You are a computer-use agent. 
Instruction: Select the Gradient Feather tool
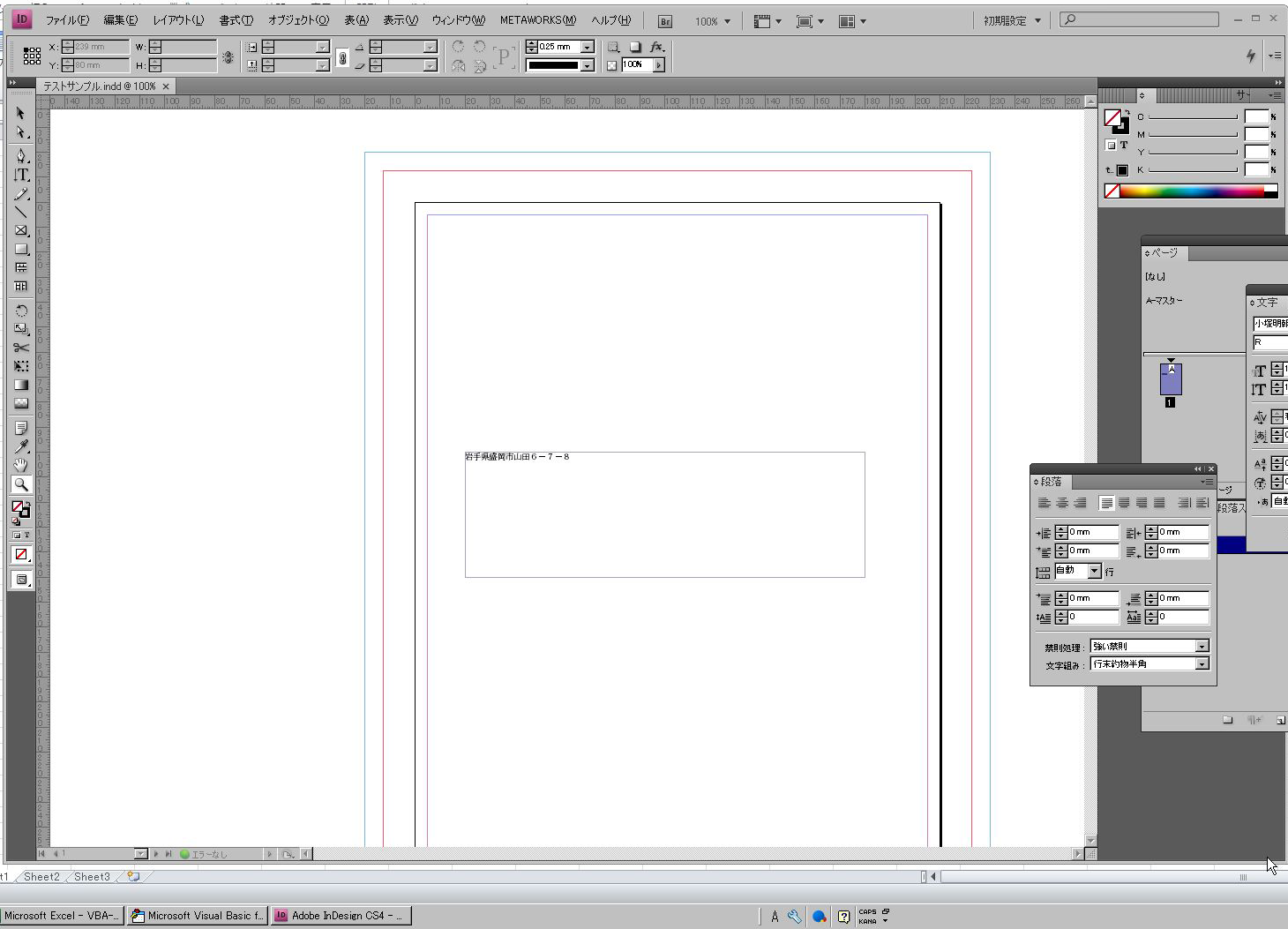coord(21,403)
